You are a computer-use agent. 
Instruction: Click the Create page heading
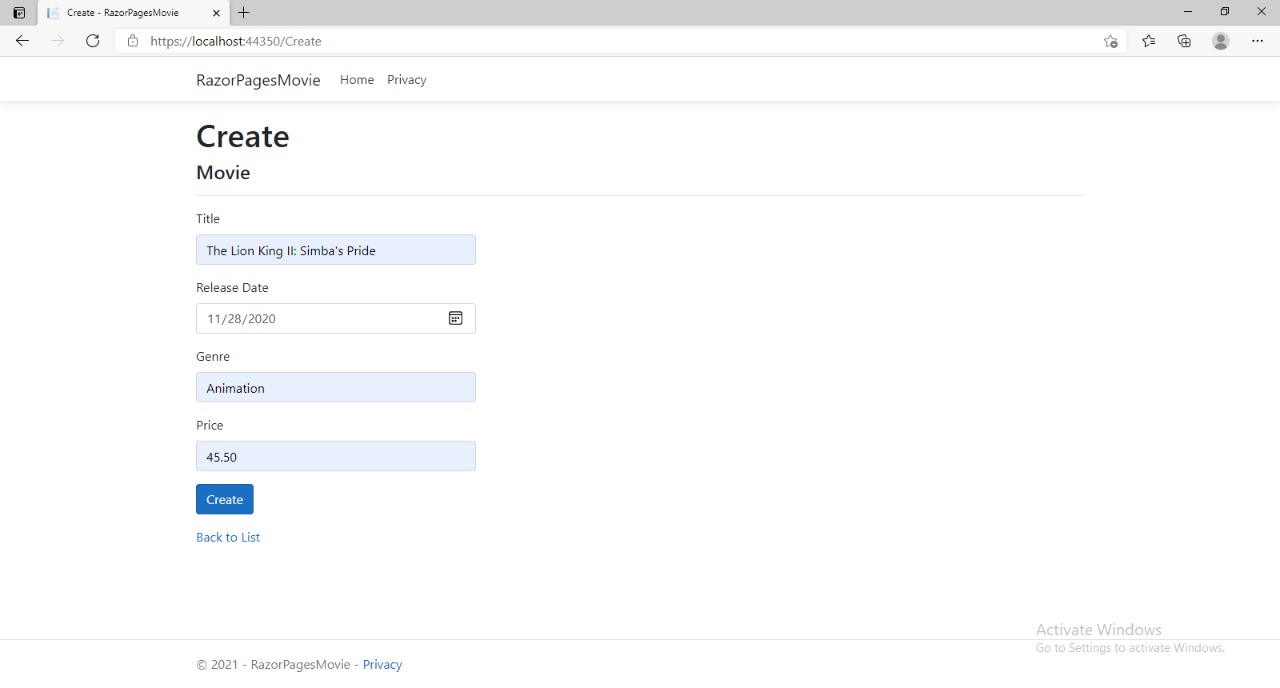tap(243, 136)
